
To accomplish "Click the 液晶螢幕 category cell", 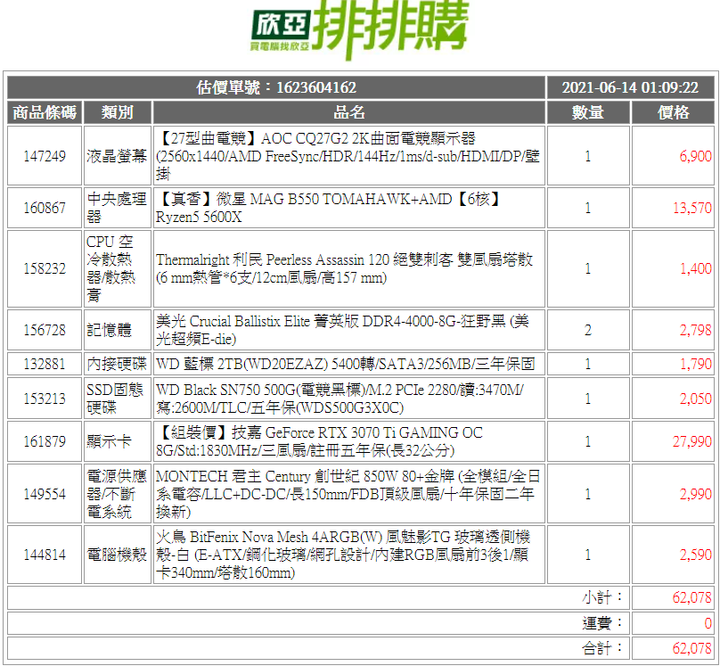I will click(x=118, y=156).
